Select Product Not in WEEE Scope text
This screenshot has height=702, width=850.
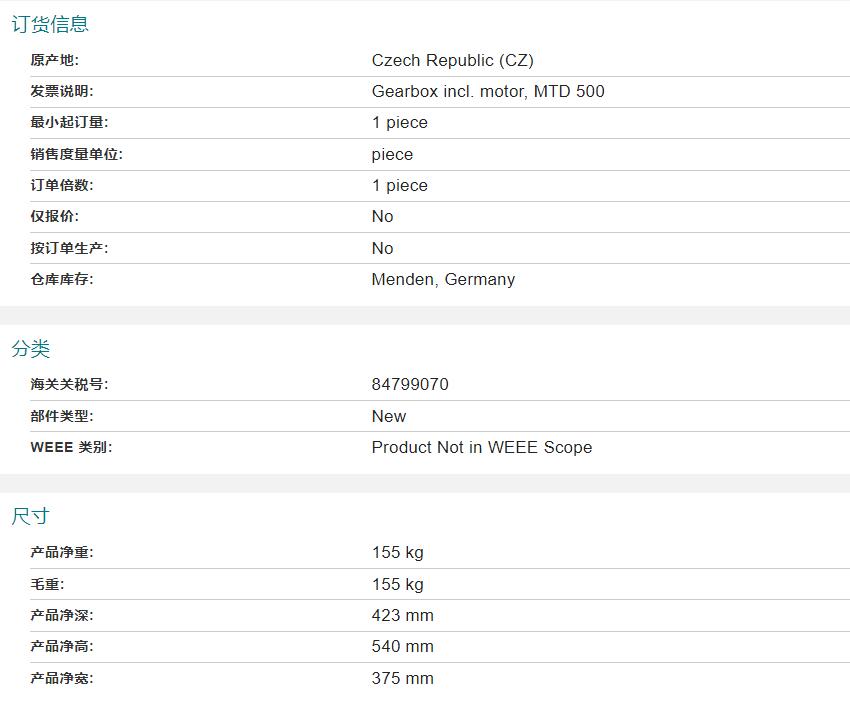[481, 447]
